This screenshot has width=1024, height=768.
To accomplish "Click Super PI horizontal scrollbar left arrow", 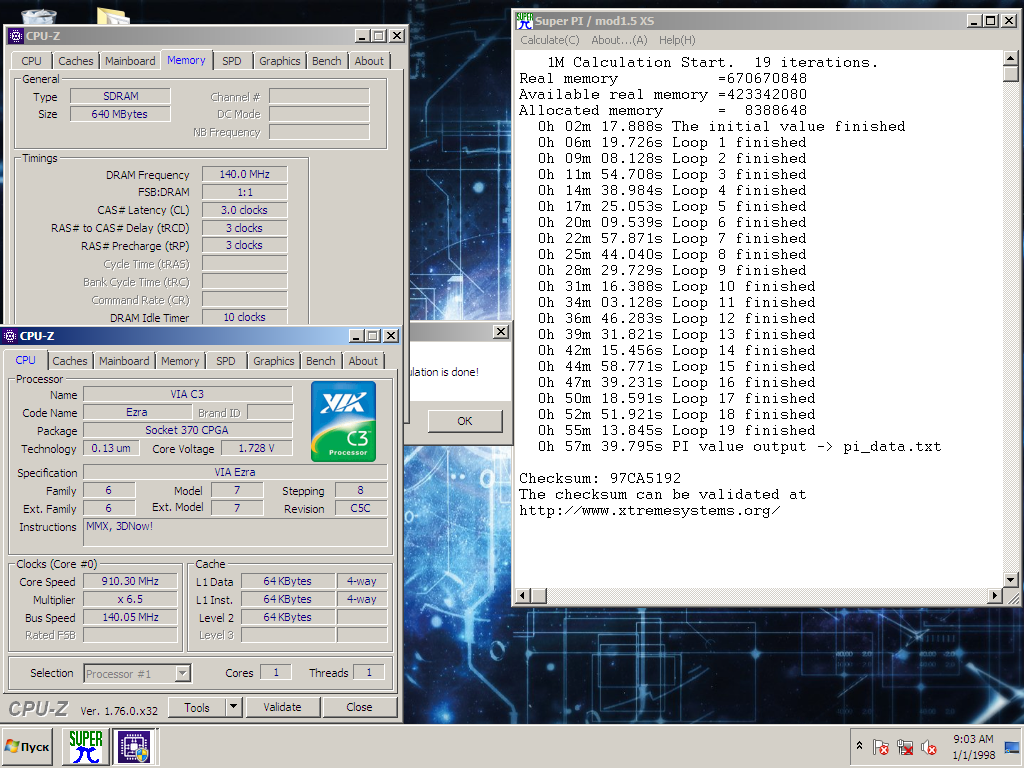I will [523, 596].
